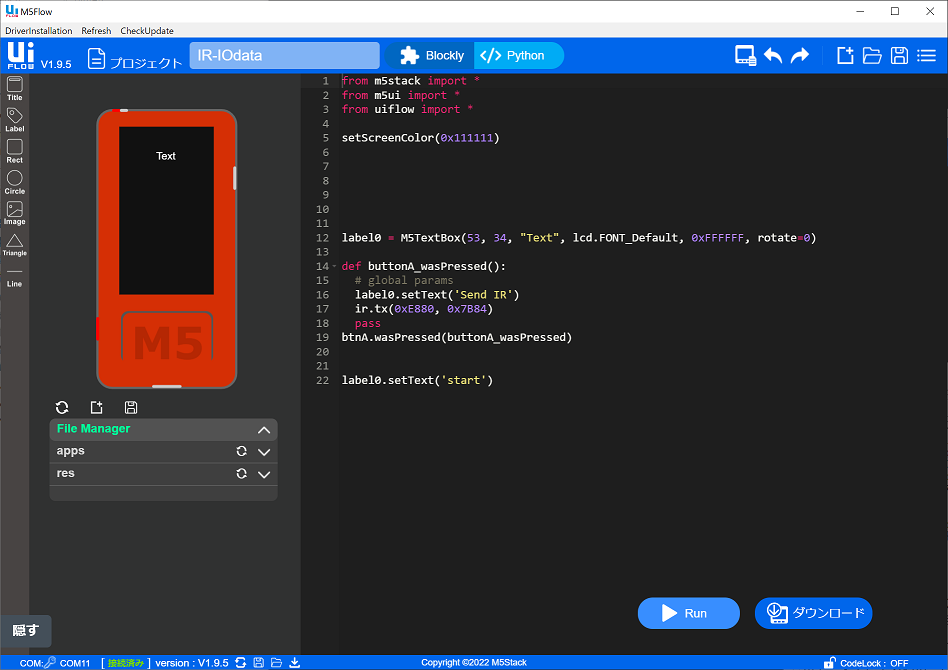Click the File Manager title

pyautogui.click(x=93, y=429)
